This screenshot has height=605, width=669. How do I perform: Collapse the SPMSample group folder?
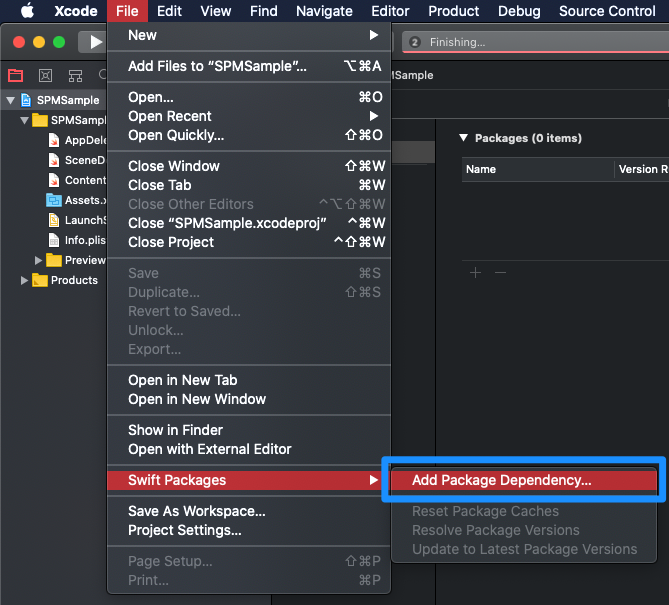24,121
